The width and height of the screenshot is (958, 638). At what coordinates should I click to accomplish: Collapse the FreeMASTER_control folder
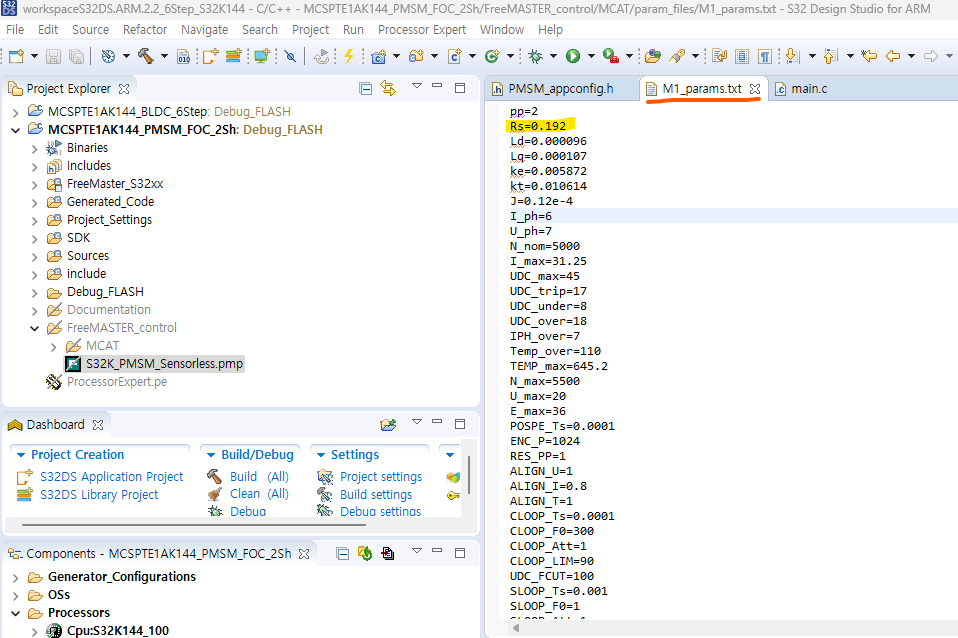pyautogui.click(x=34, y=328)
